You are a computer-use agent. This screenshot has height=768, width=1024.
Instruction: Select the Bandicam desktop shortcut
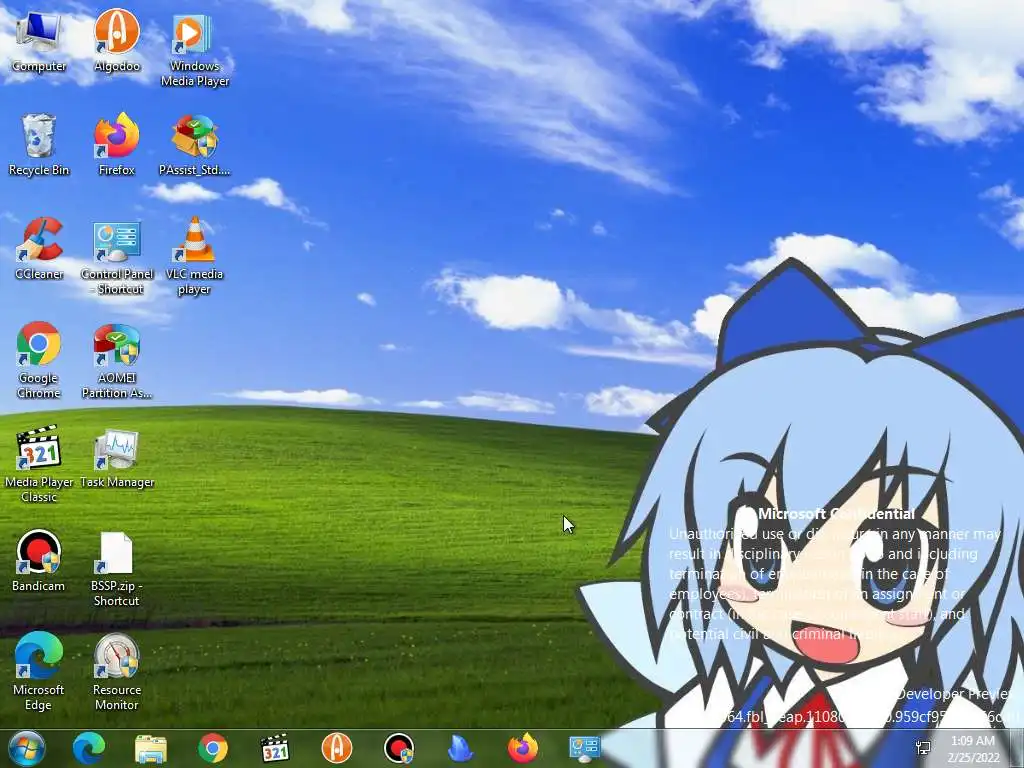(39, 561)
